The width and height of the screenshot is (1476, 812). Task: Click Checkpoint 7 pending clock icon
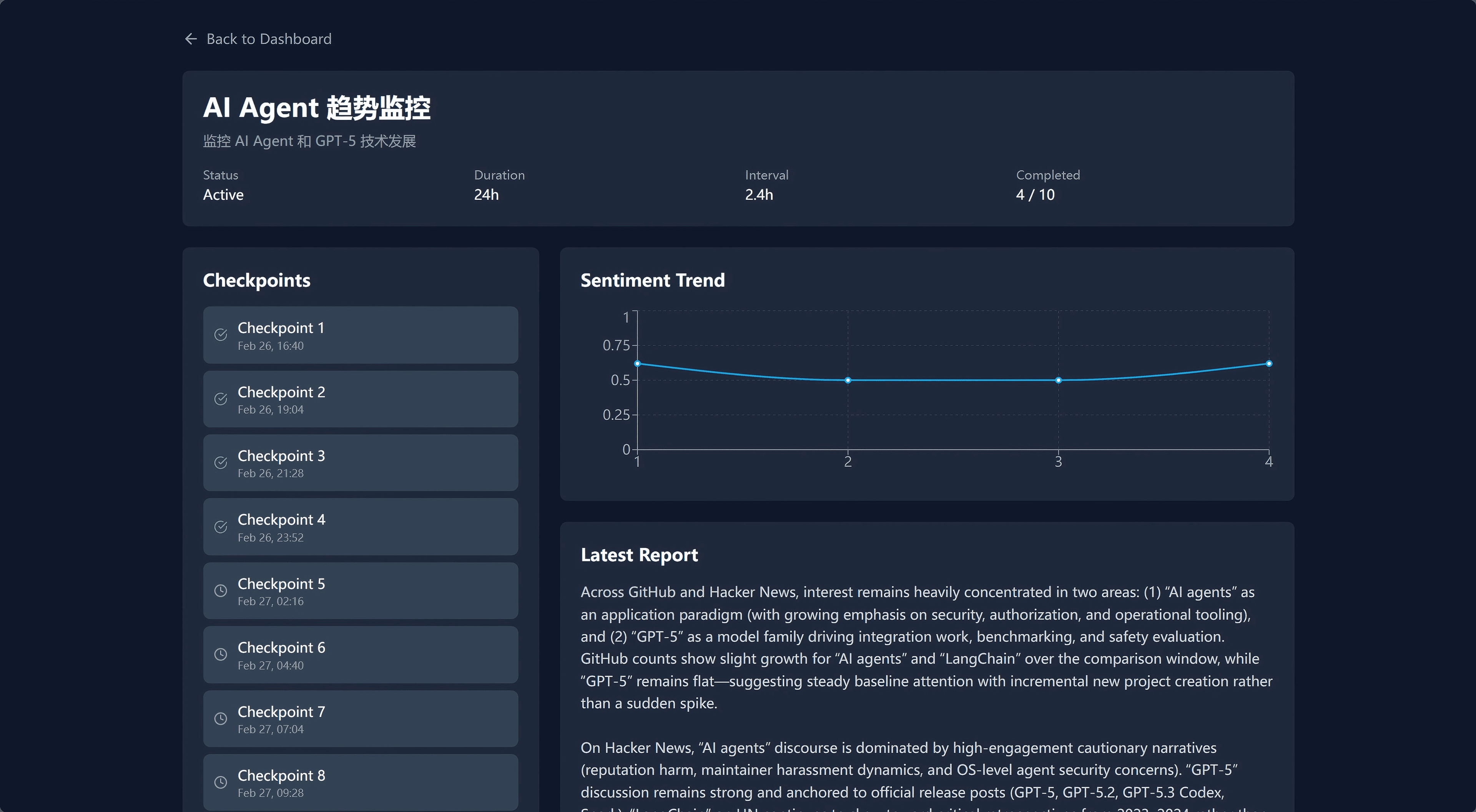point(221,719)
